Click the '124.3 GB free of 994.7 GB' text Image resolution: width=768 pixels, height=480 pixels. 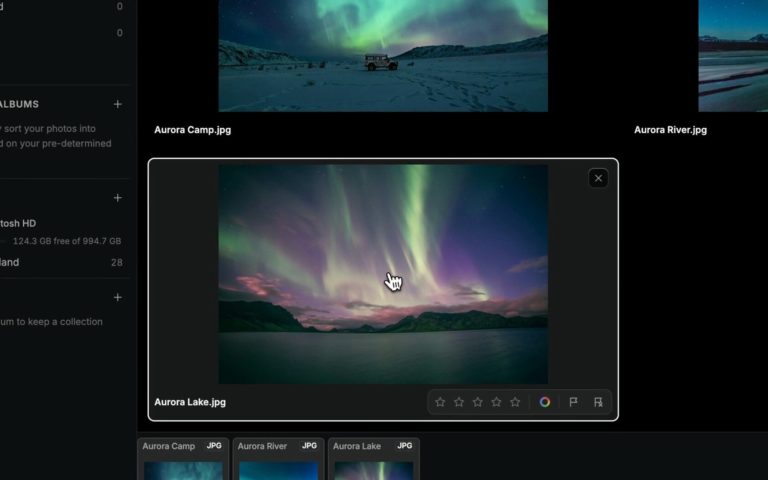point(67,241)
